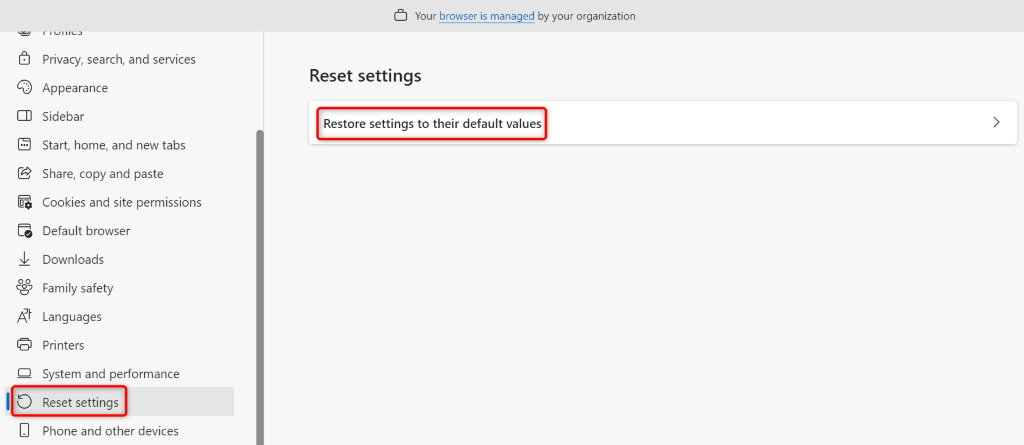Click the Printers icon
The image size is (1024, 445).
[25, 345]
